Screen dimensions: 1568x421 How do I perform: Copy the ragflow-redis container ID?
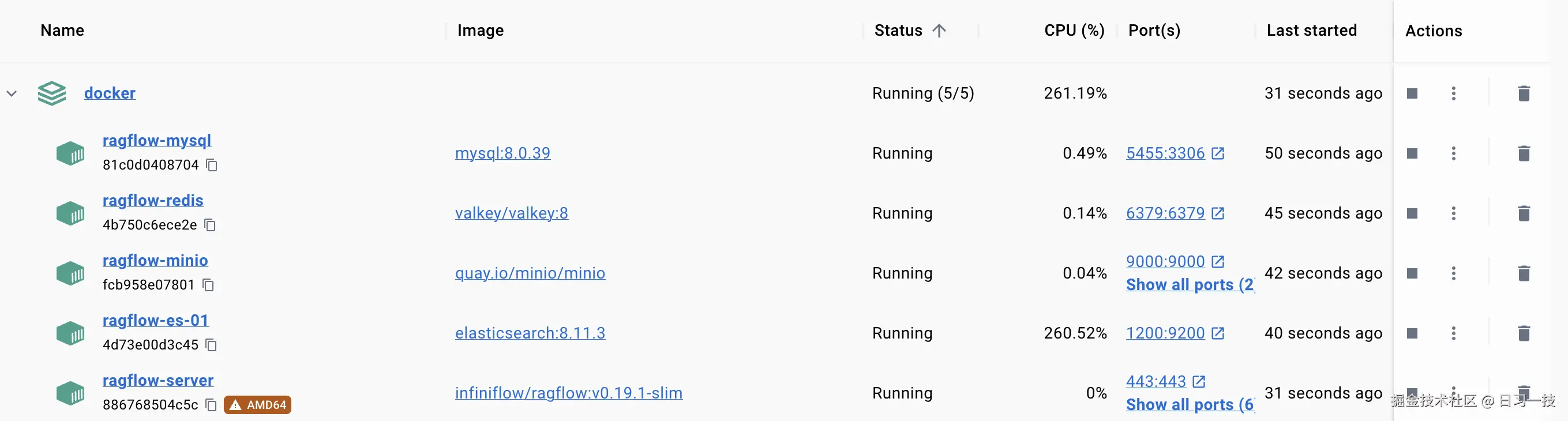210,225
